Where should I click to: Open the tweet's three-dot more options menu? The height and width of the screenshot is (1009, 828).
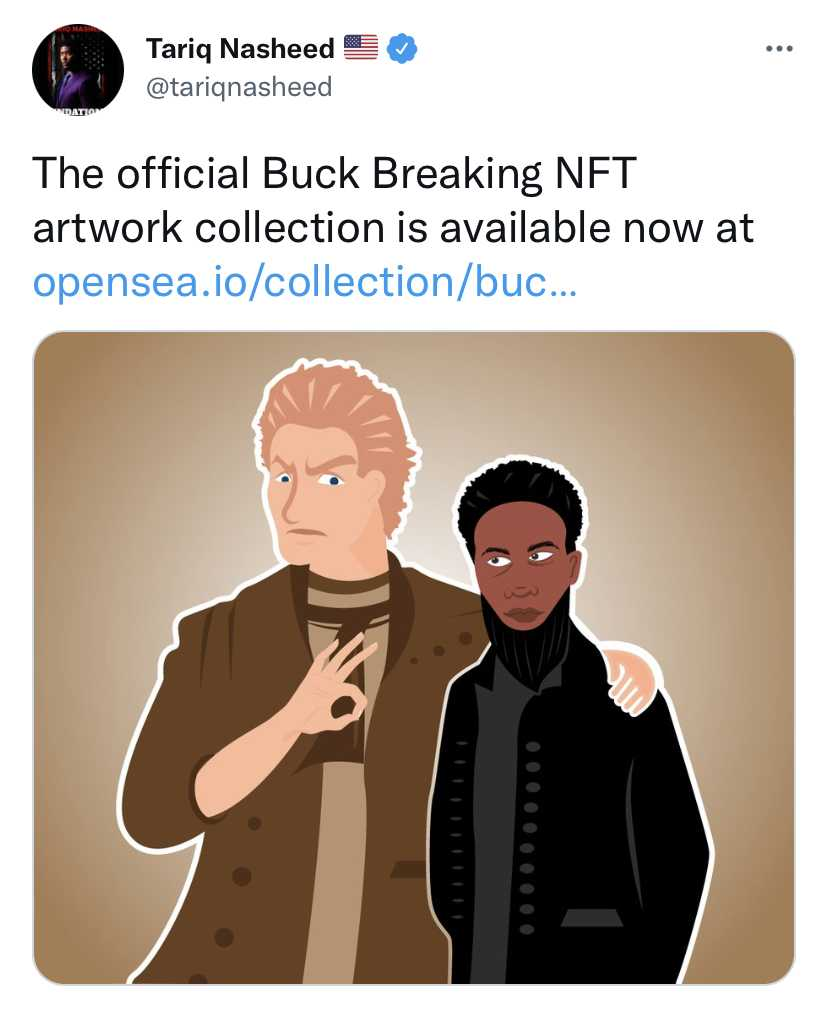778,49
